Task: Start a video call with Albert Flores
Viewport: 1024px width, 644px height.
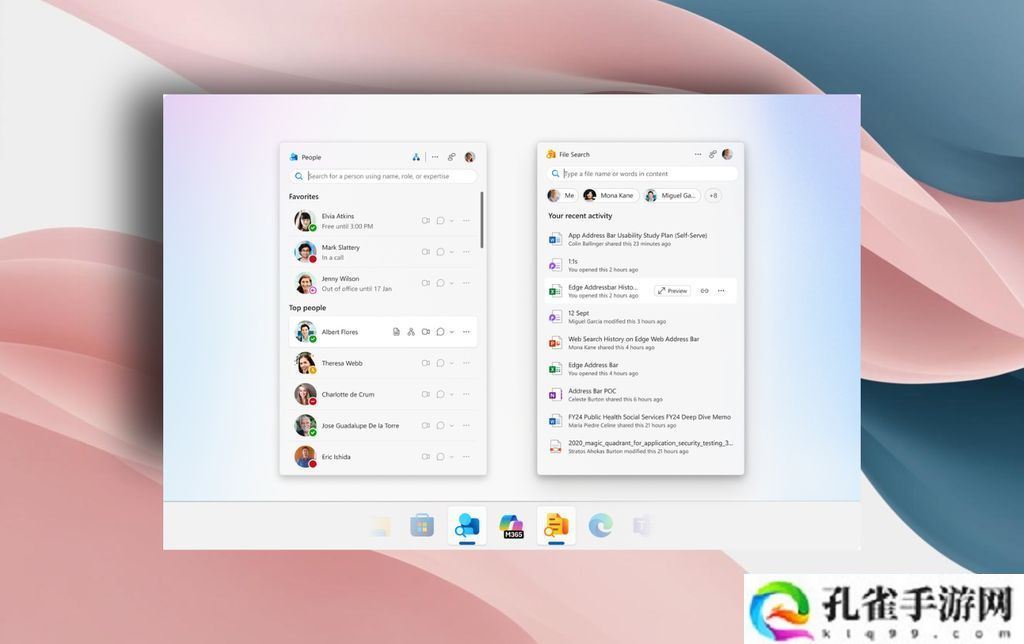Action: (x=426, y=332)
